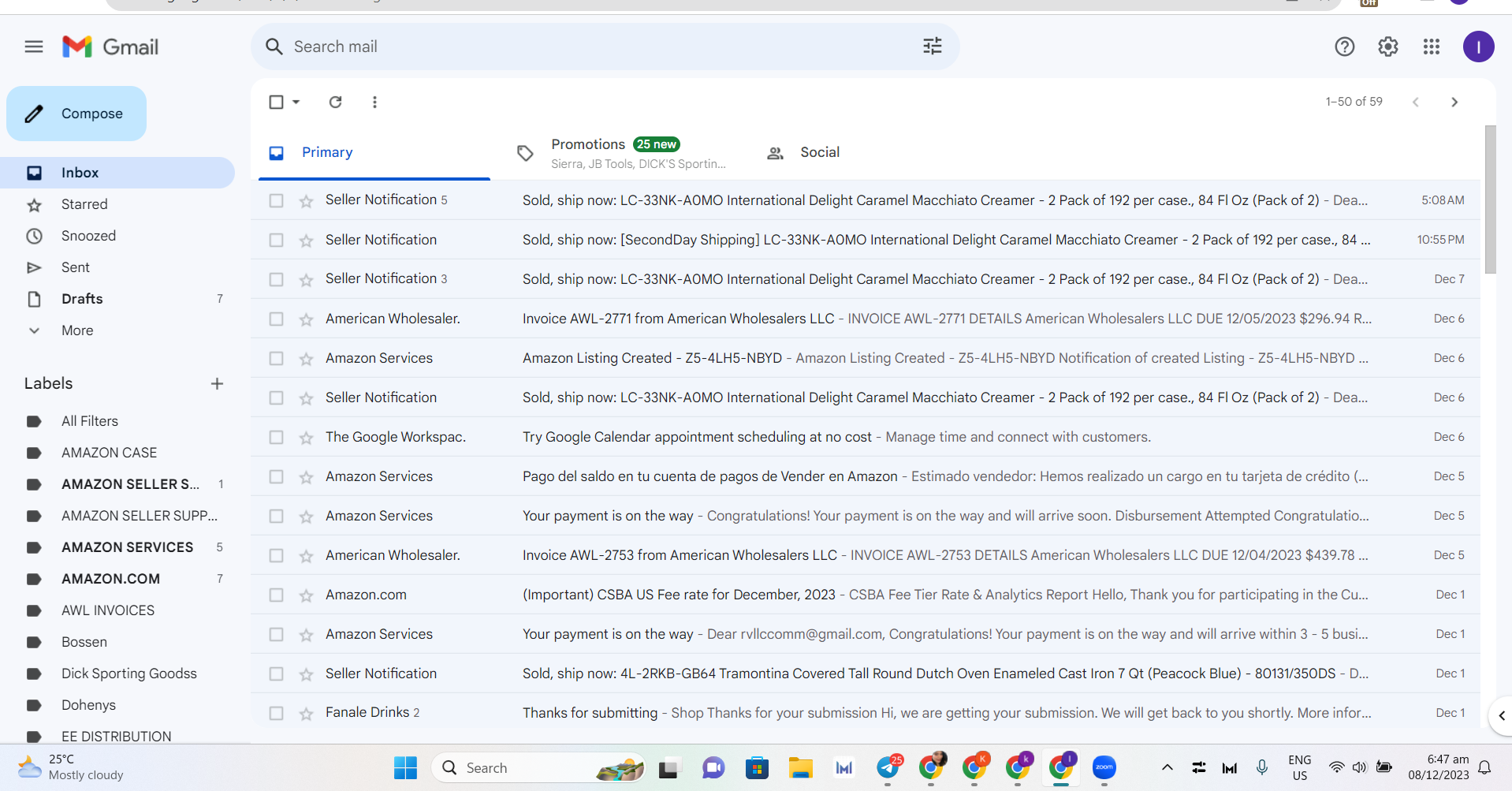The width and height of the screenshot is (1512, 791).
Task: Star the Amazon Listing Created email
Action: pyautogui.click(x=306, y=359)
